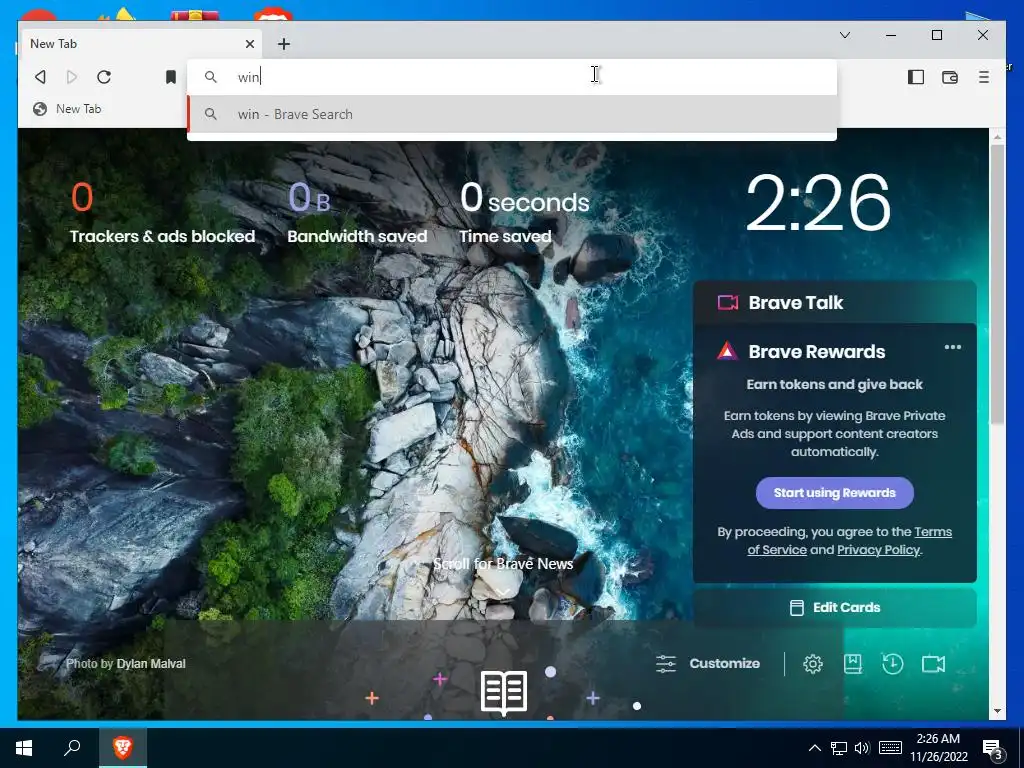The height and width of the screenshot is (768, 1024).
Task: Select the New Tab tab title
Action: pos(54,44)
